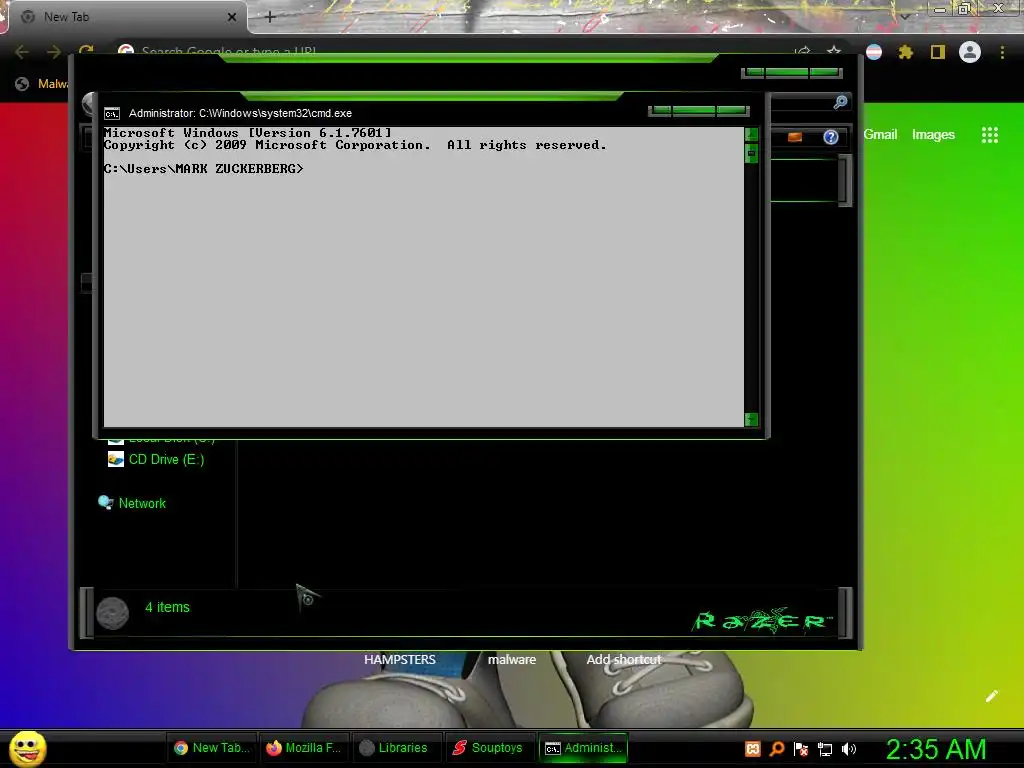Viewport: 1024px width, 768px height.
Task: Open the network tray icon
Action: [825, 748]
